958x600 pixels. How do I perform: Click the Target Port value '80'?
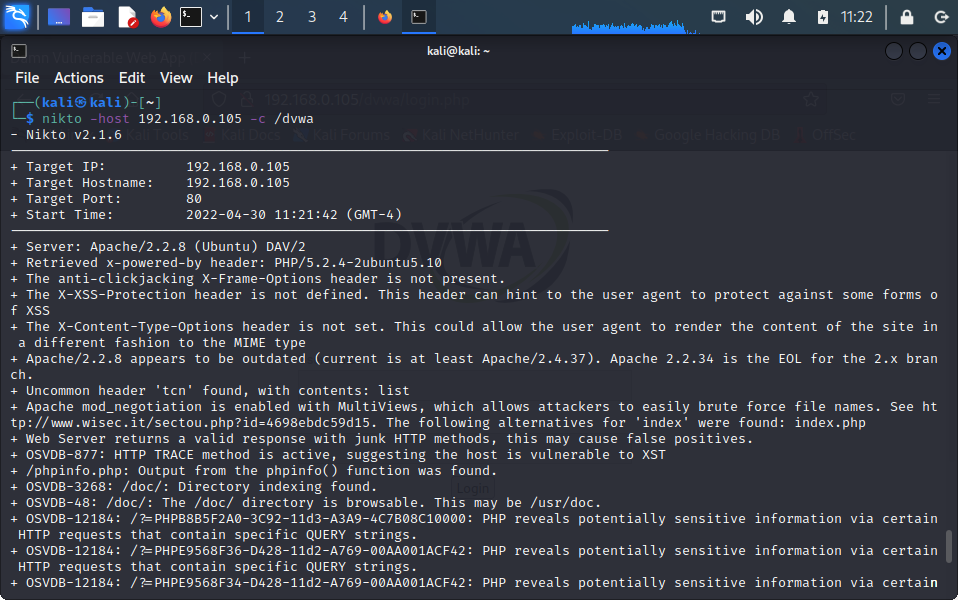194,199
